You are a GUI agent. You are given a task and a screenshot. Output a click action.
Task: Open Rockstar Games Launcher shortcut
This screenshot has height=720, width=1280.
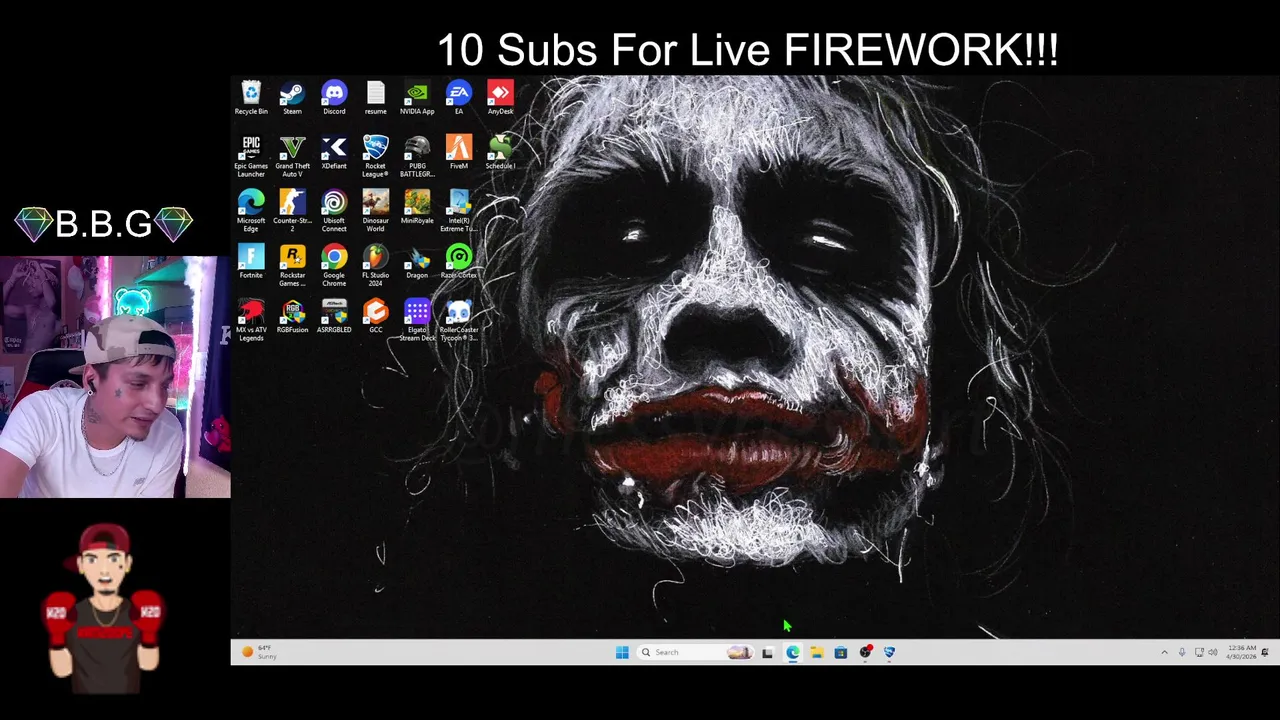coord(292,266)
